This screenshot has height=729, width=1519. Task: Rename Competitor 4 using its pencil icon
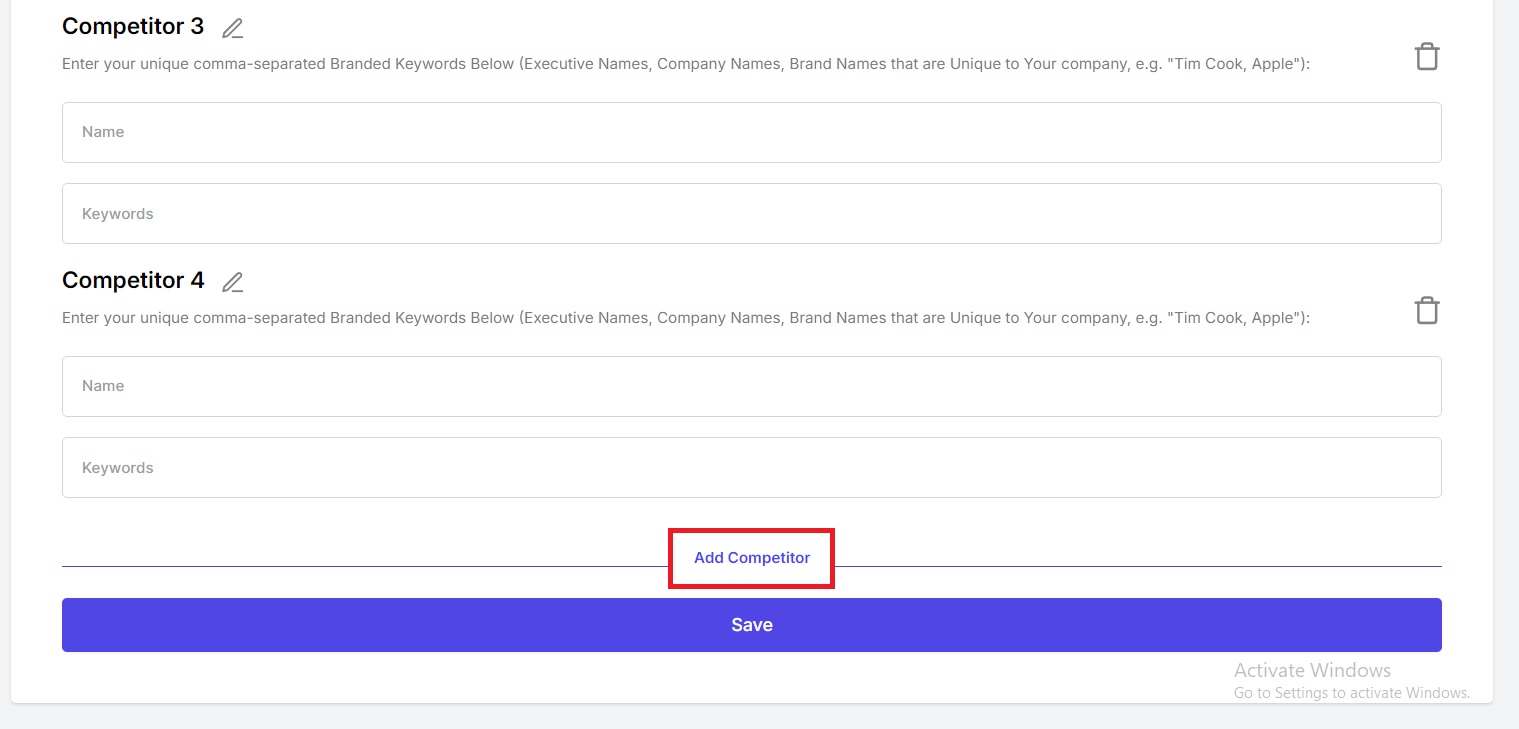(232, 283)
